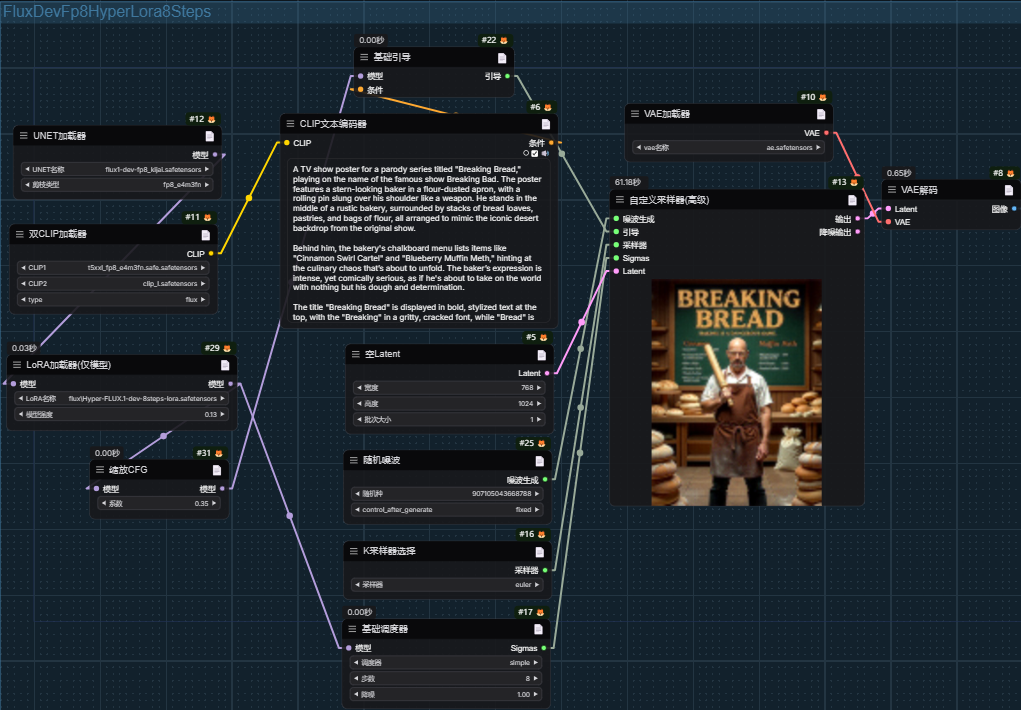Viewport: 1021px width, 710px height.
Task: Click the document icon on K采样器选择 node
Action: tap(539, 552)
